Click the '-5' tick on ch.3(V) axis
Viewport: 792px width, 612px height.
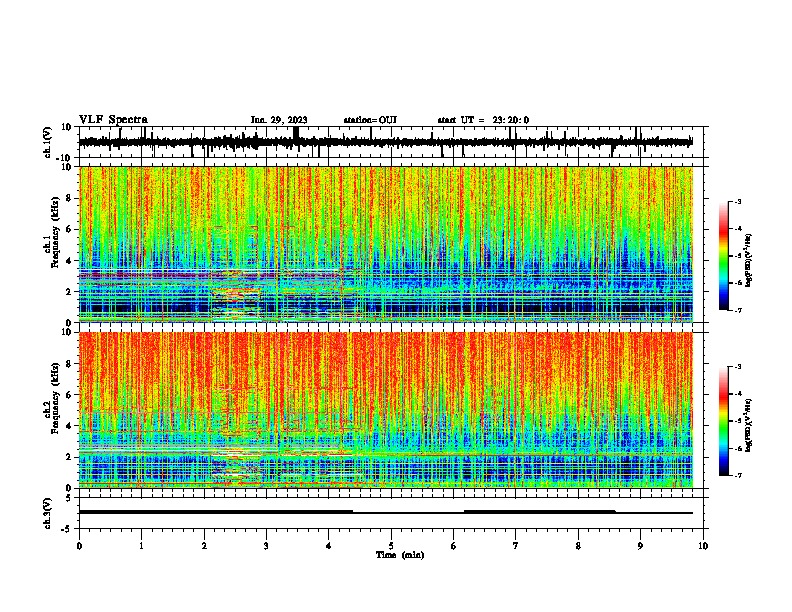coord(68,529)
